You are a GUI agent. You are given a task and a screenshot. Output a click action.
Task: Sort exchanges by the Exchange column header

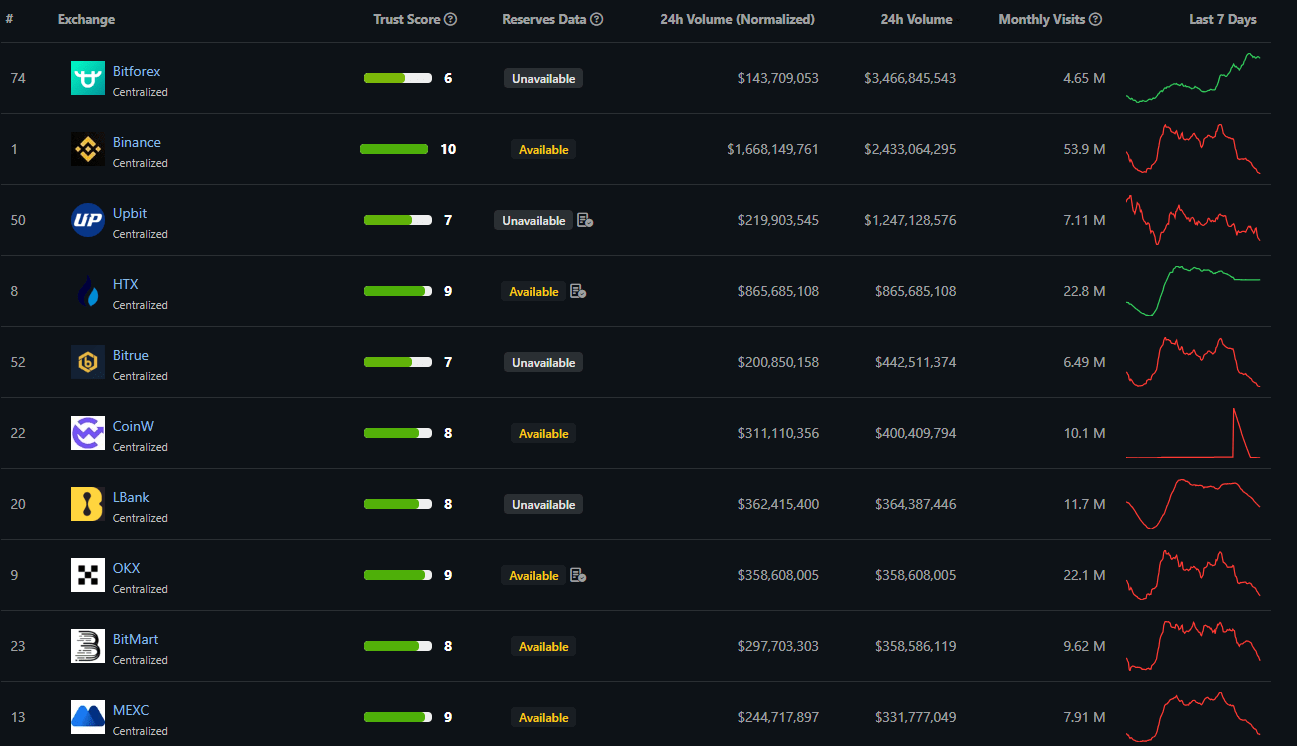pyautogui.click(x=86, y=19)
